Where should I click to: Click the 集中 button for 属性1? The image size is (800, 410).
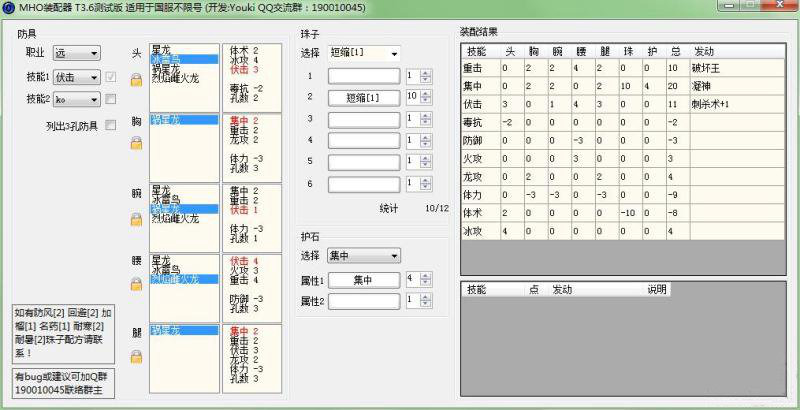point(364,280)
